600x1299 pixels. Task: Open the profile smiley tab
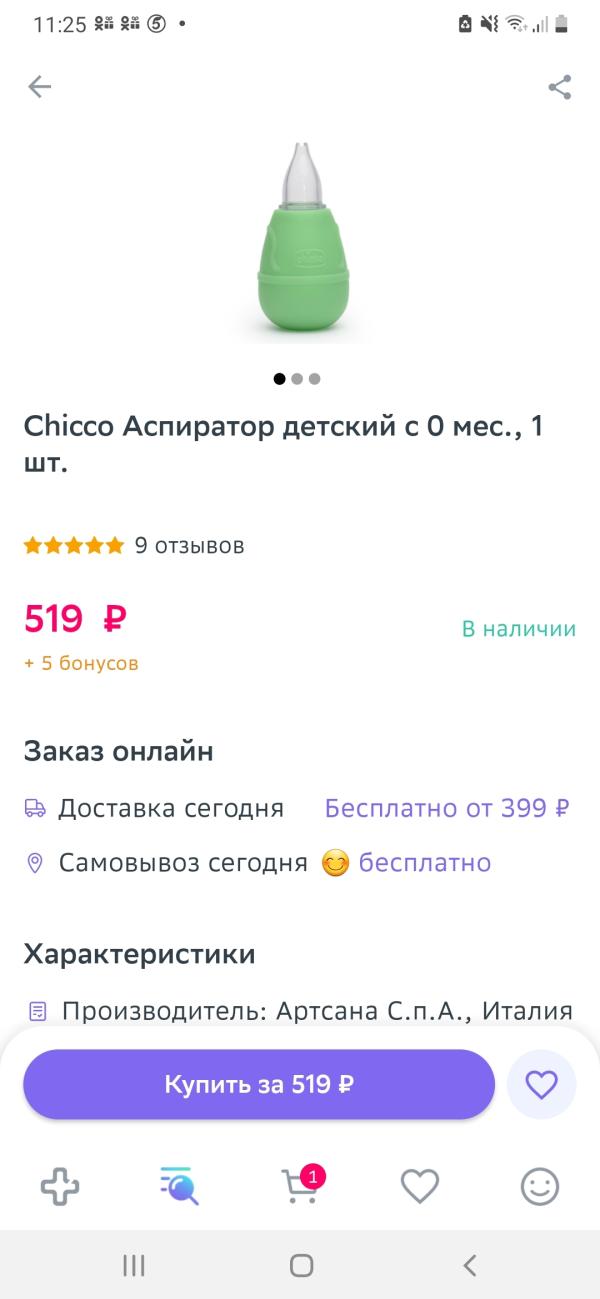(540, 1187)
